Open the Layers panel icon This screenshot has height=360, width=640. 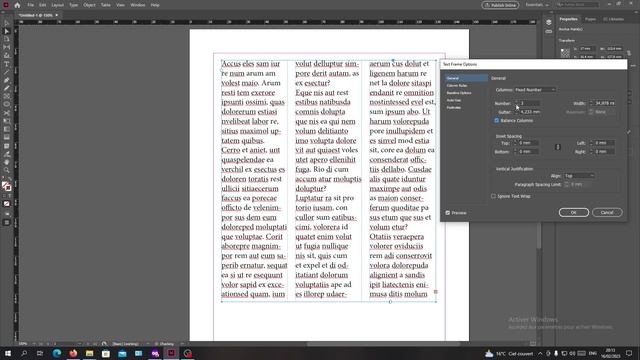pos(549,22)
